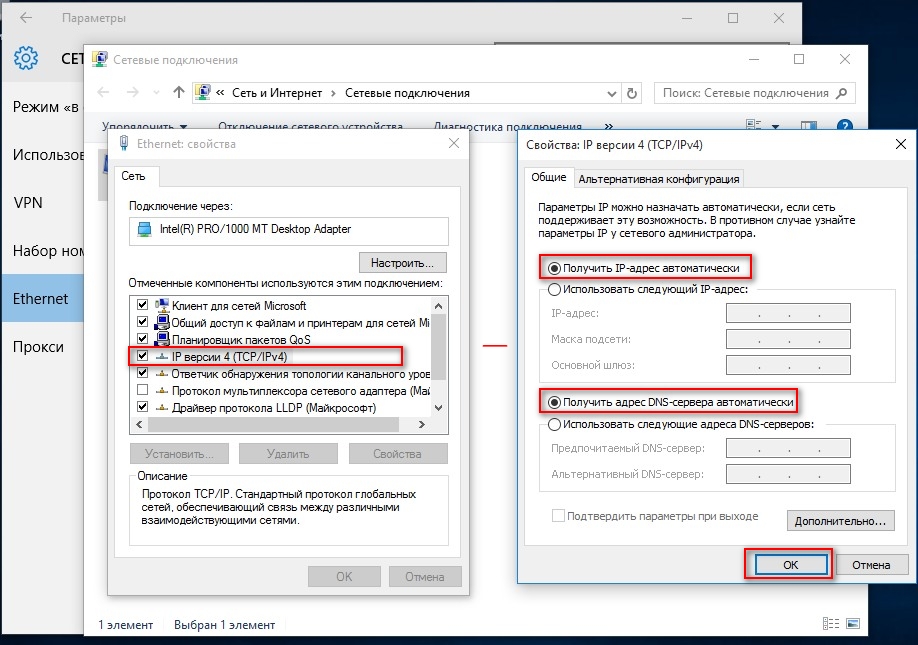Toggle the preview pane icon
Viewport: 918px width, 645px height.
tap(809, 126)
